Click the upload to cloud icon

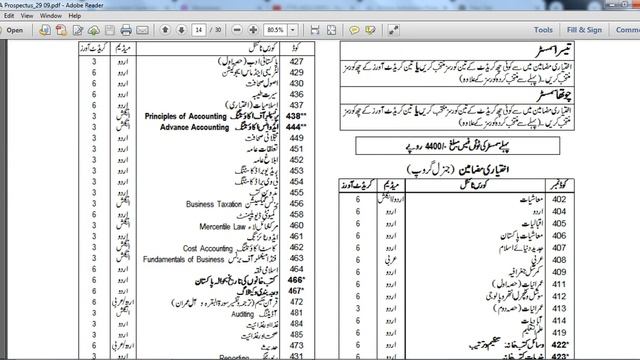(x=94, y=30)
